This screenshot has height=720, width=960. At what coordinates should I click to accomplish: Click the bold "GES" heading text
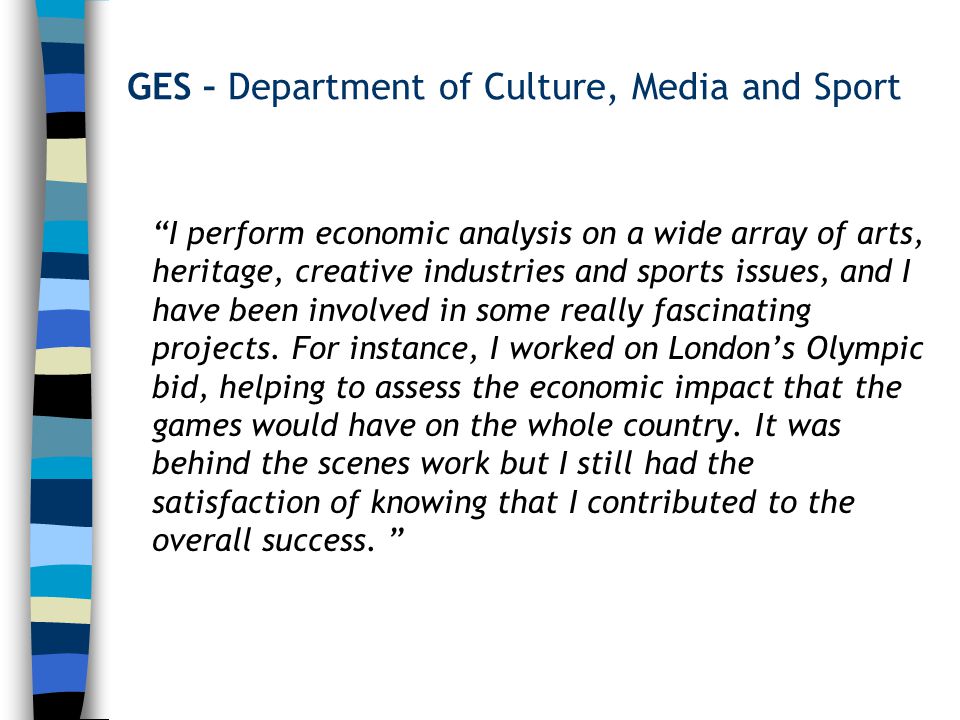point(159,87)
